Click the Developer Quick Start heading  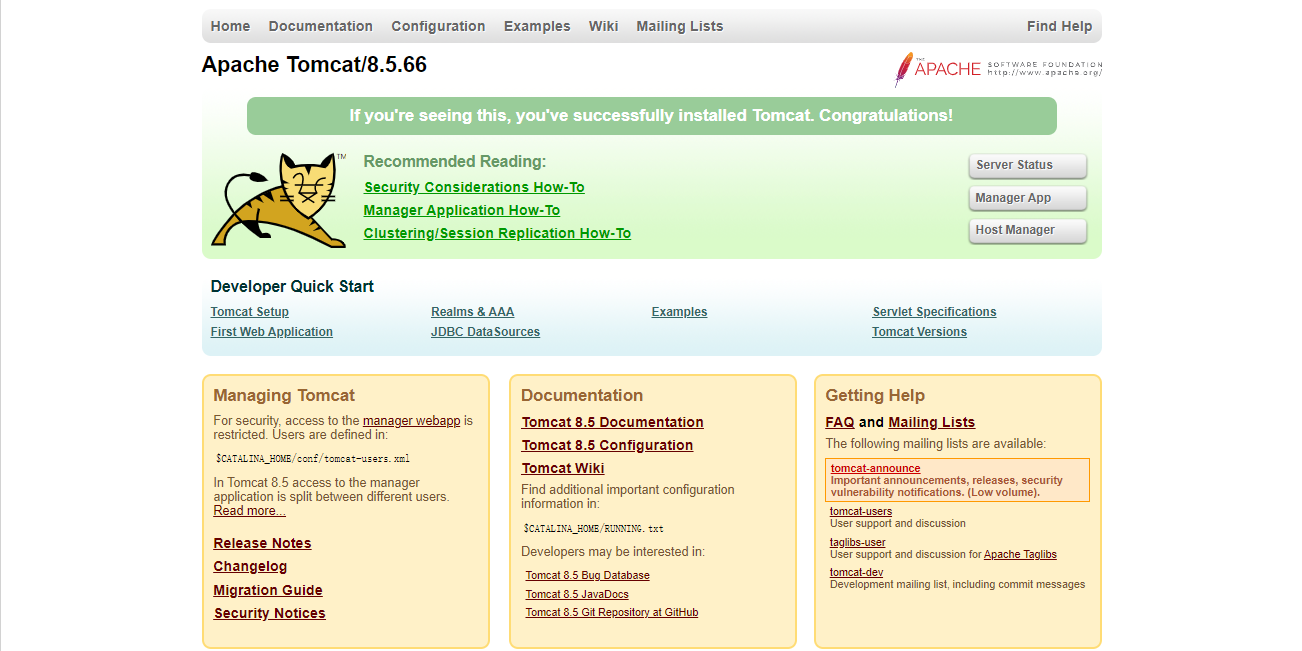292,286
